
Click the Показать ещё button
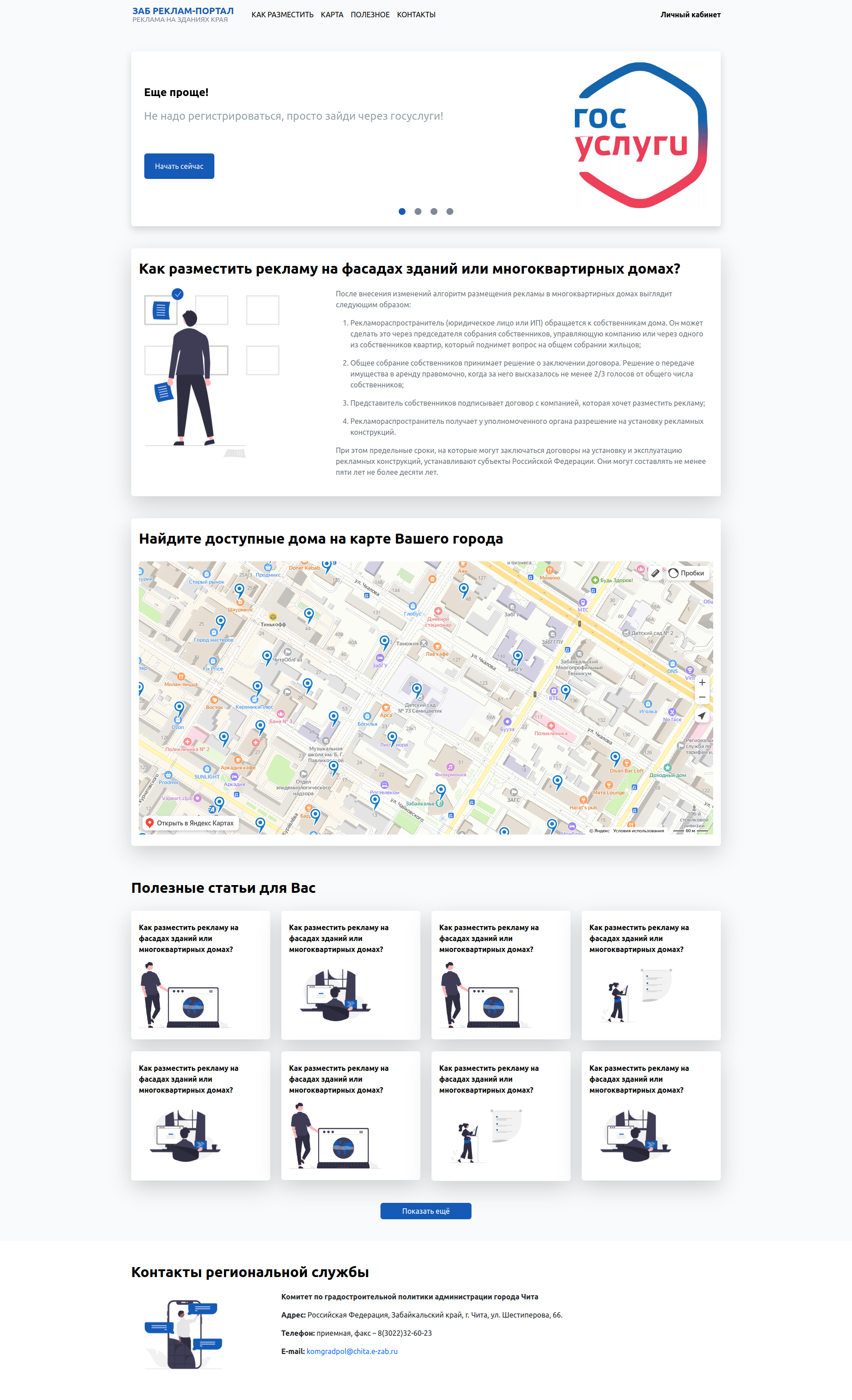point(426,1211)
